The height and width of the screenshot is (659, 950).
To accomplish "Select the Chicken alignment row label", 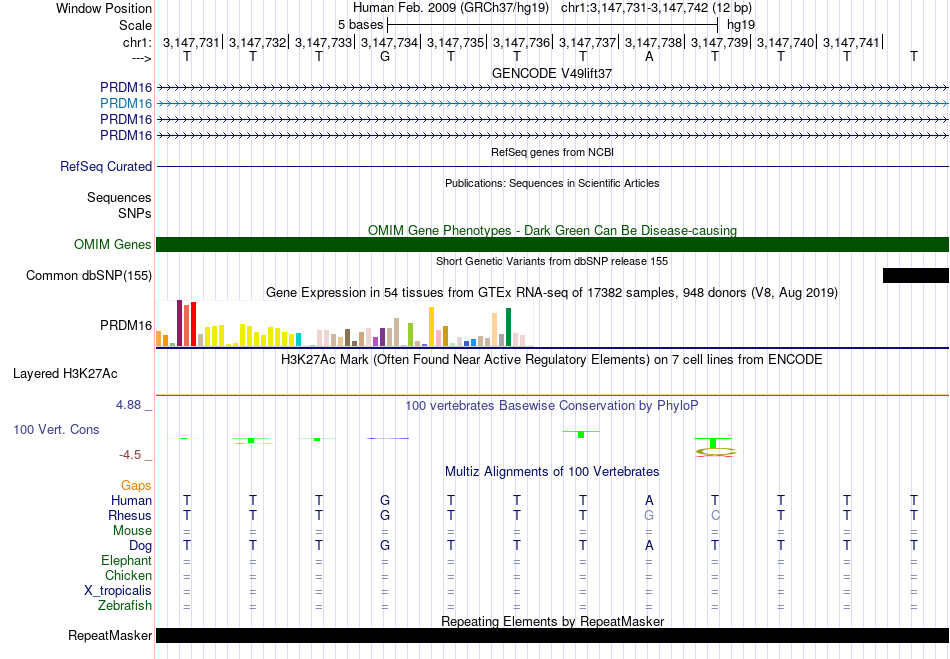I will click(x=128, y=575).
